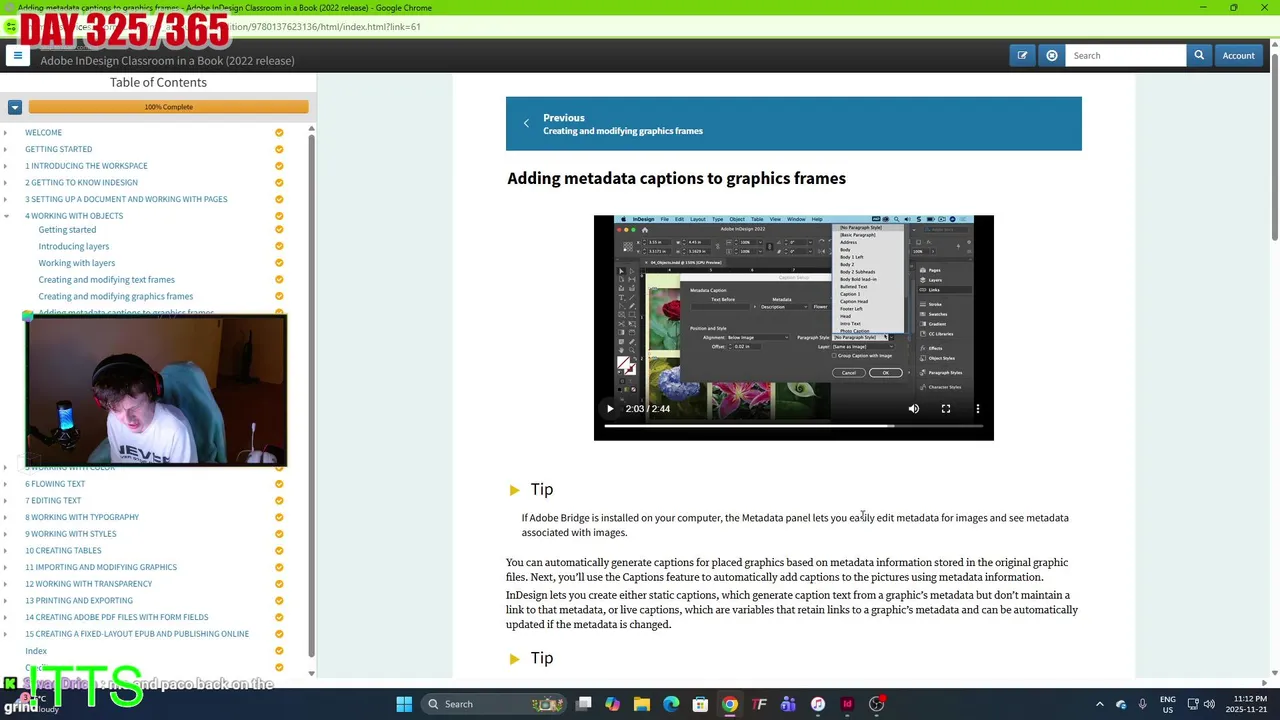The image size is (1280, 720).
Task: Open the Account button
Action: click(1238, 56)
